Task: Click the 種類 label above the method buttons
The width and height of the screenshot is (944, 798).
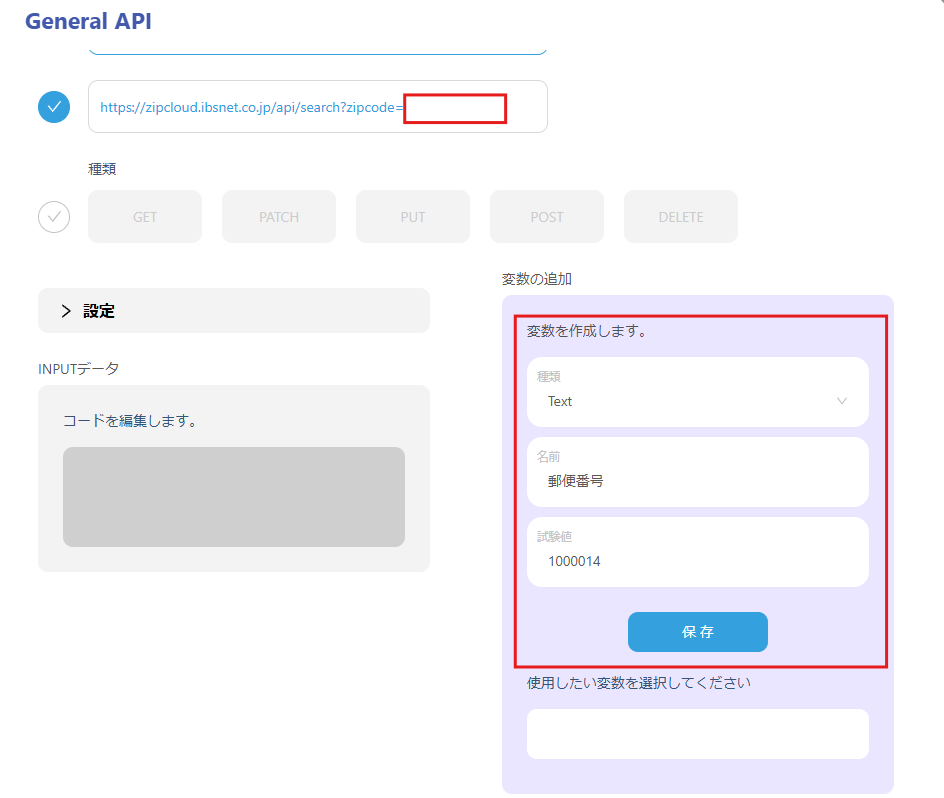Action: [x=102, y=169]
